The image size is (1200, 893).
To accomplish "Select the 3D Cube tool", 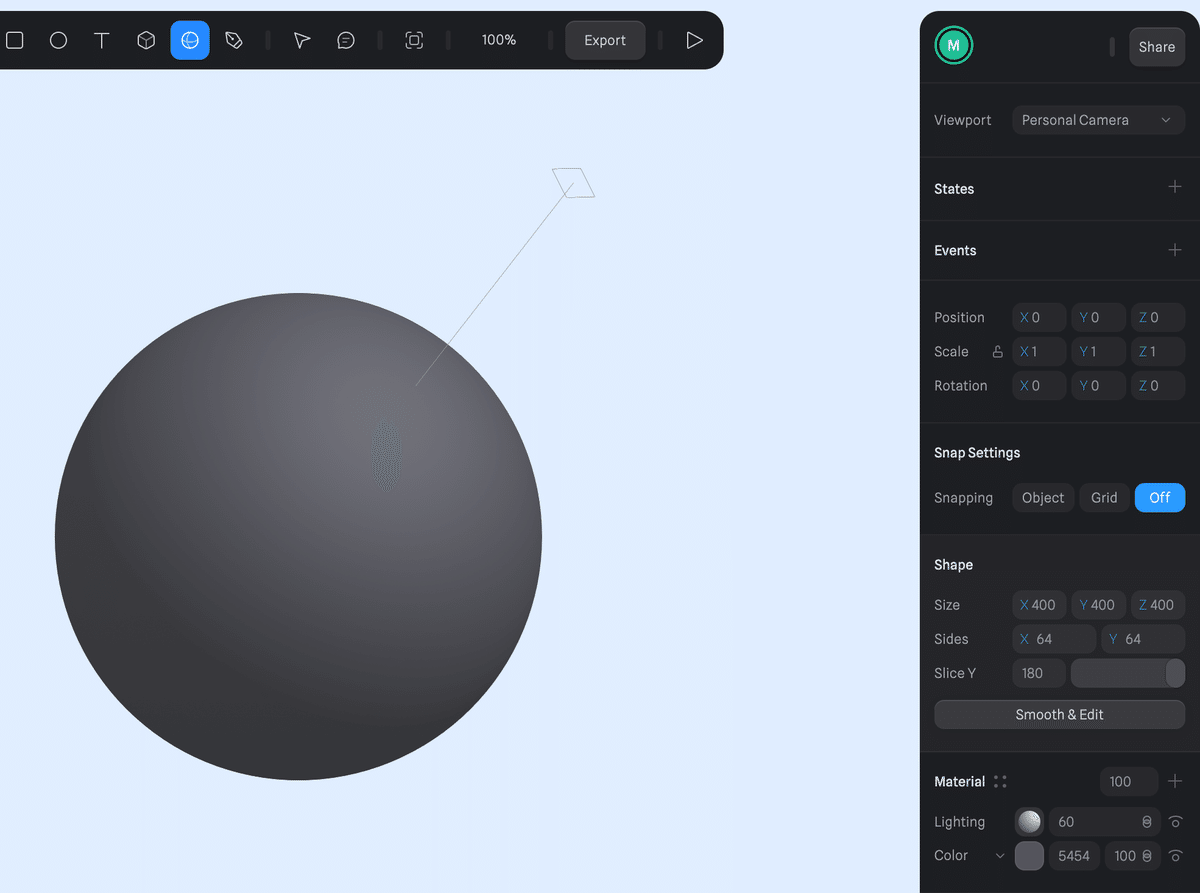I will [146, 40].
